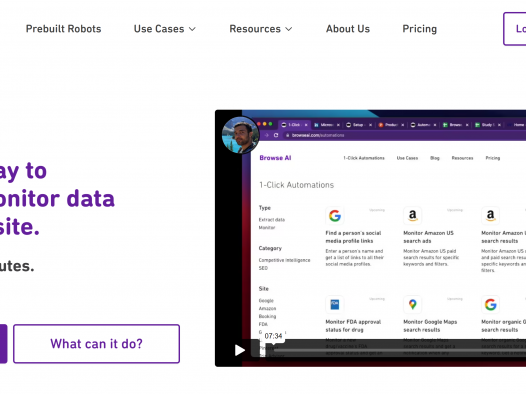Click the "What can it do?" button
526x394 pixels.
click(97, 344)
